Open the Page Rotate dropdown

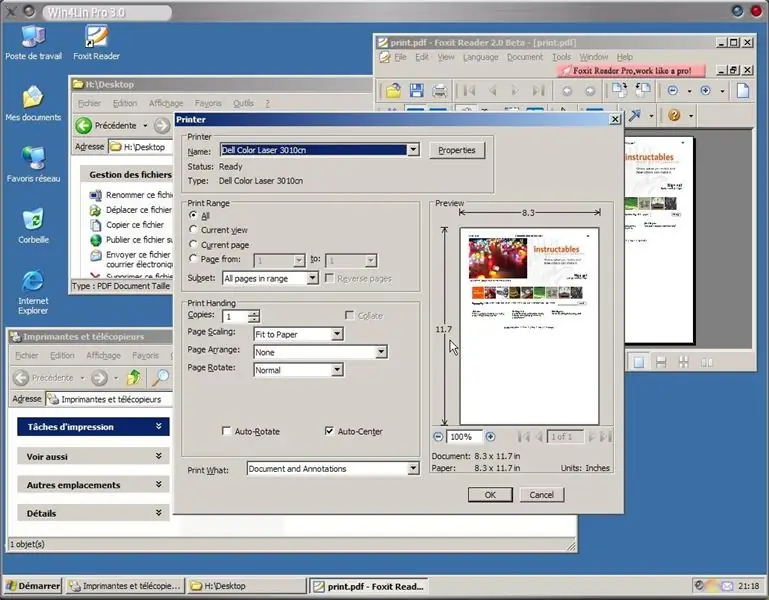[337, 370]
